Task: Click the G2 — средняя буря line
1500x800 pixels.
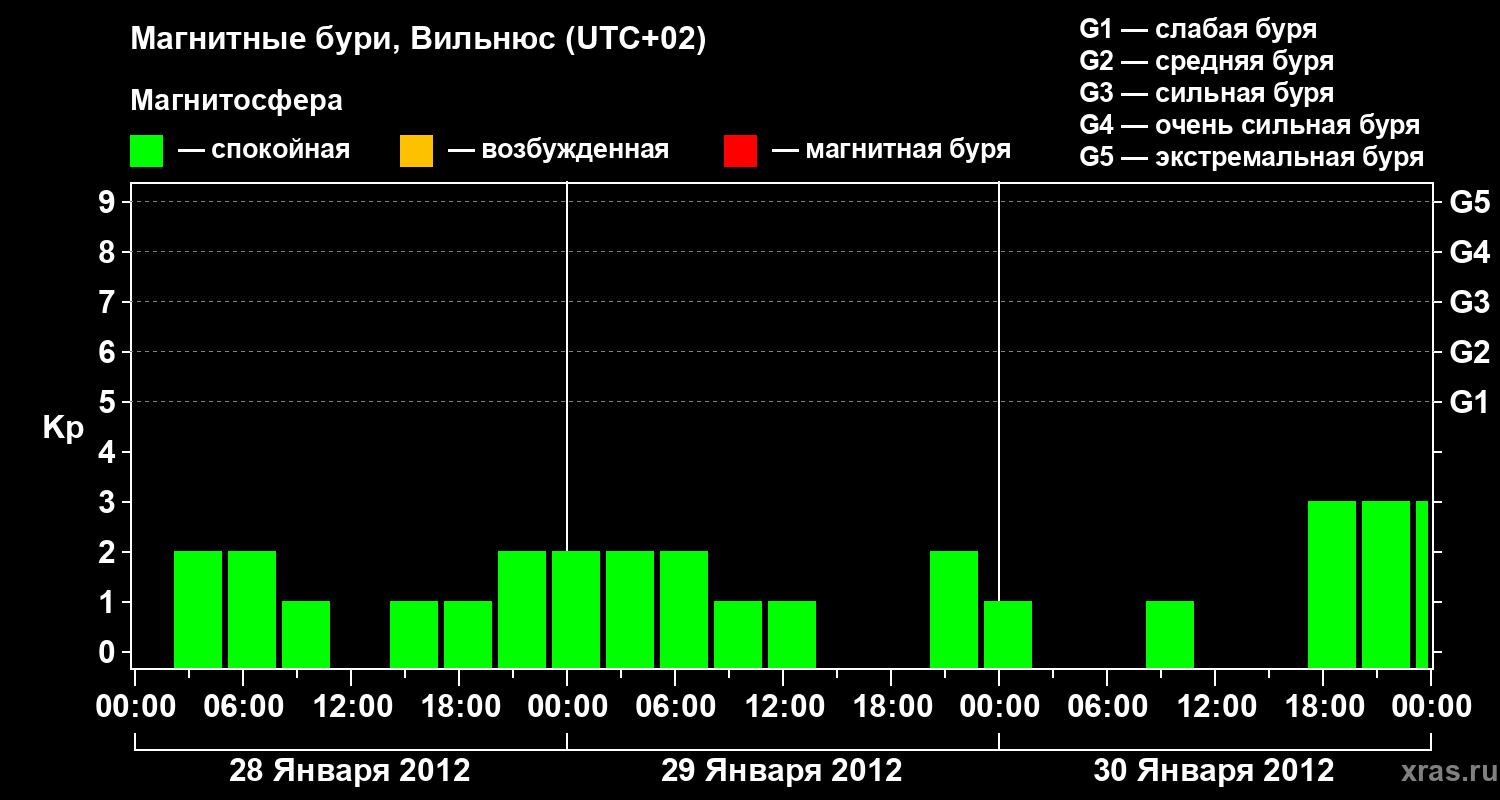Action: pyautogui.click(x=1206, y=61)
